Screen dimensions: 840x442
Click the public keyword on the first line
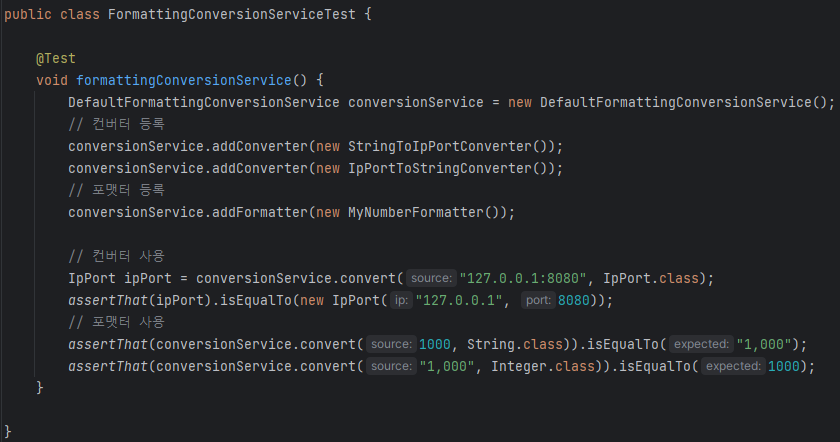(28, 14)
